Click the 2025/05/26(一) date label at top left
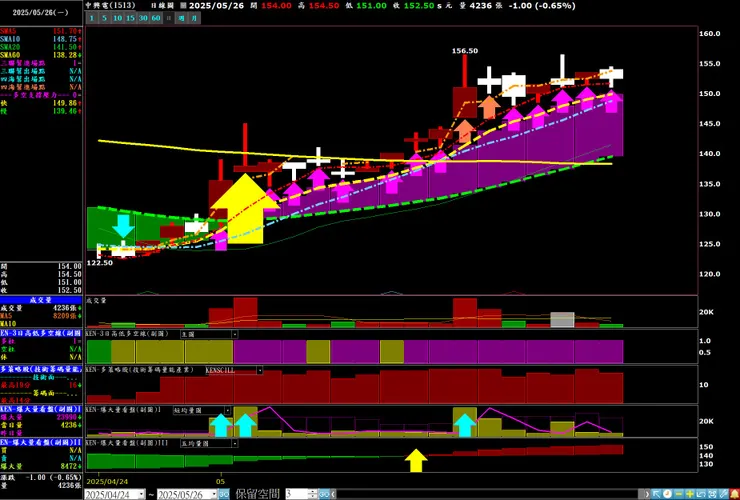 (x=41, y=13)
